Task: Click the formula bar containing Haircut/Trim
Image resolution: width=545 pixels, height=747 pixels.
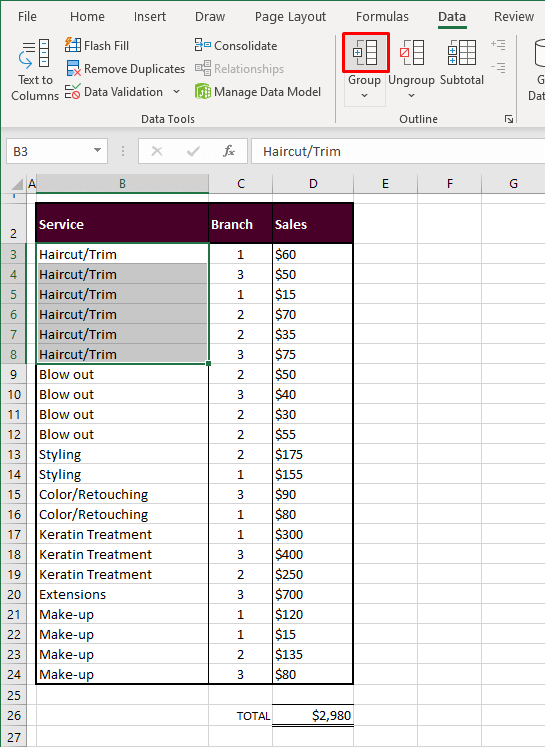Action: 398,151
